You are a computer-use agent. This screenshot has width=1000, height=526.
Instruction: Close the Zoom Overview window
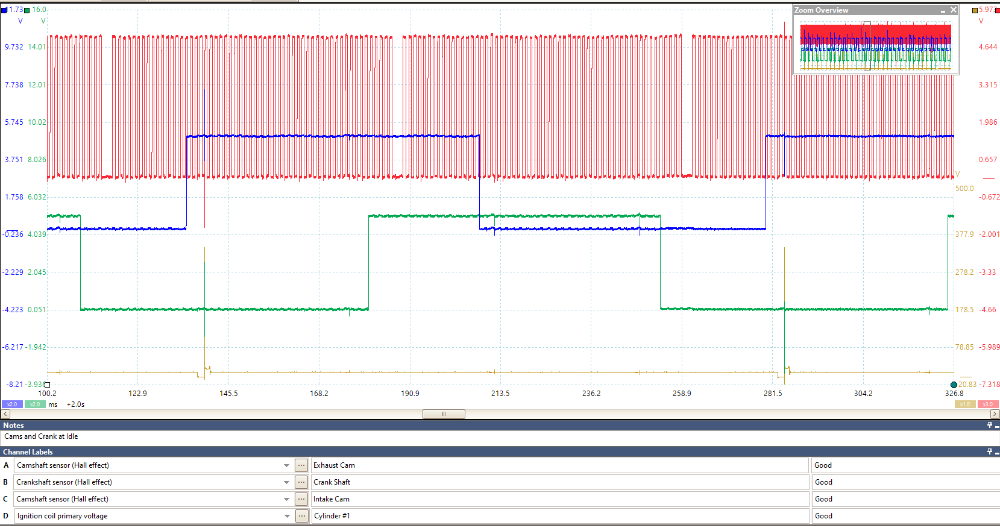tap(951, 10)
